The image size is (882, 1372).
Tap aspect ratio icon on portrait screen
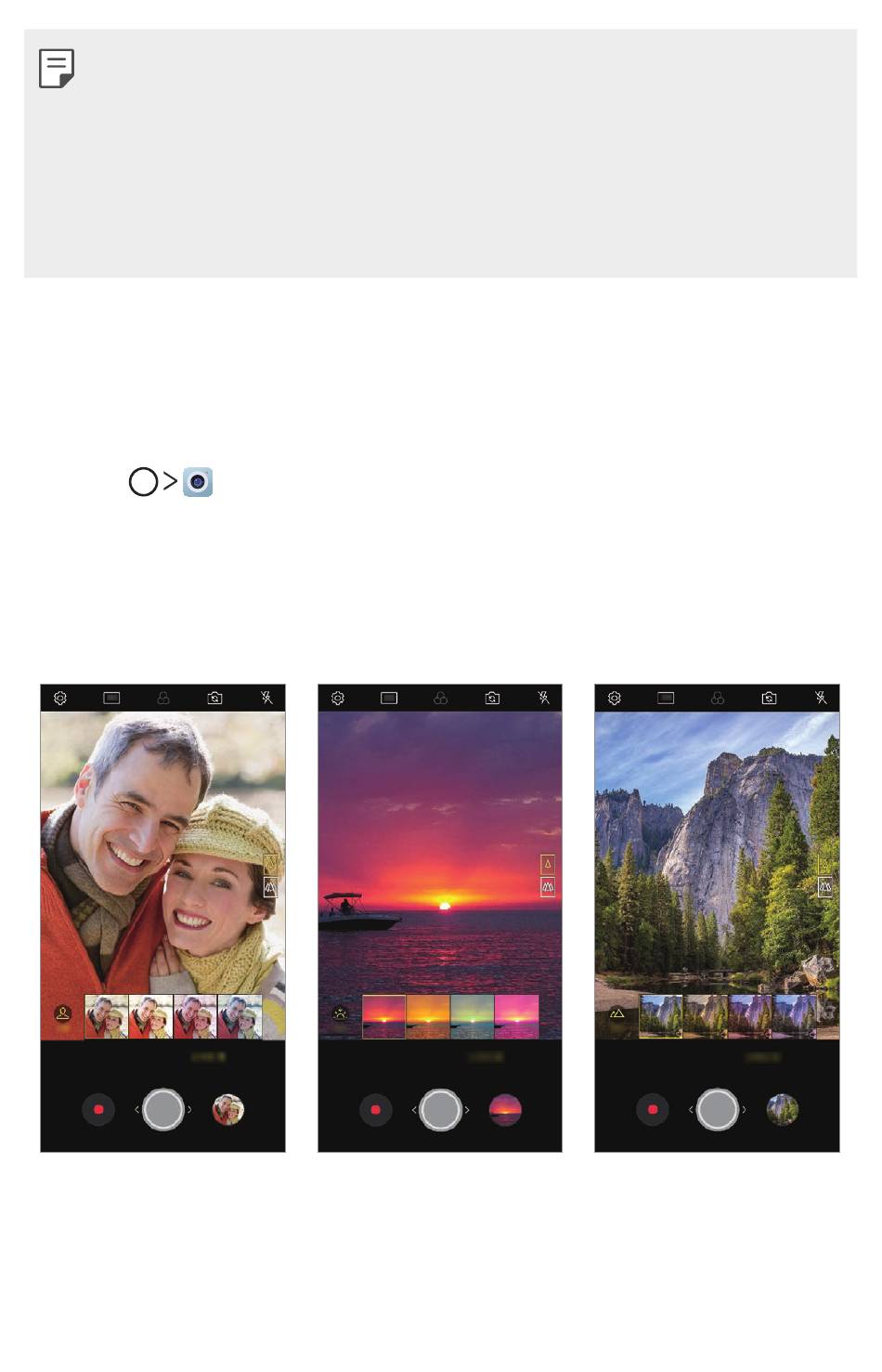pyautogui.click(x=112, y=698)
